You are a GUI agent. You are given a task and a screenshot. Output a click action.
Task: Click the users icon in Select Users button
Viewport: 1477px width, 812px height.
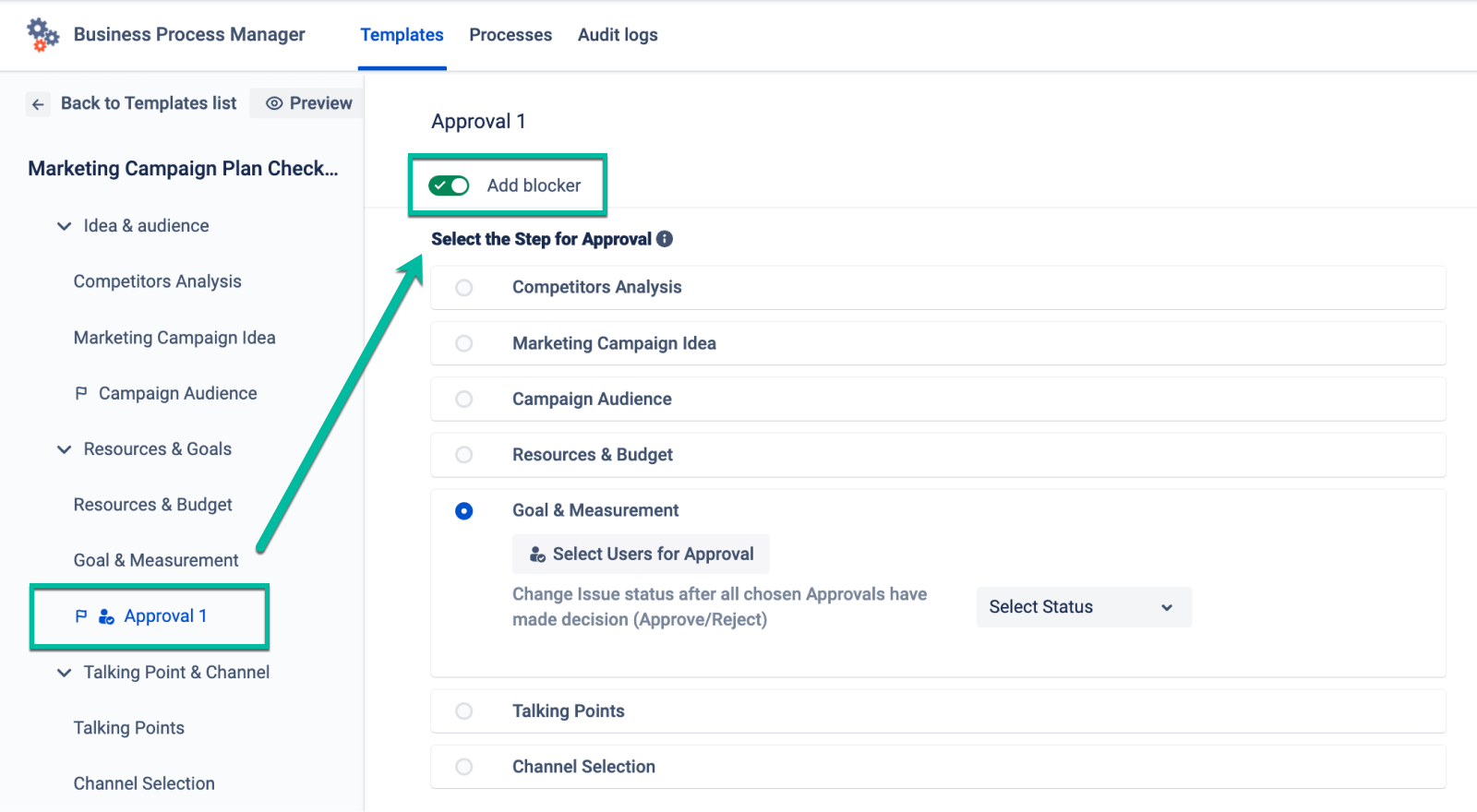point(537,555)
